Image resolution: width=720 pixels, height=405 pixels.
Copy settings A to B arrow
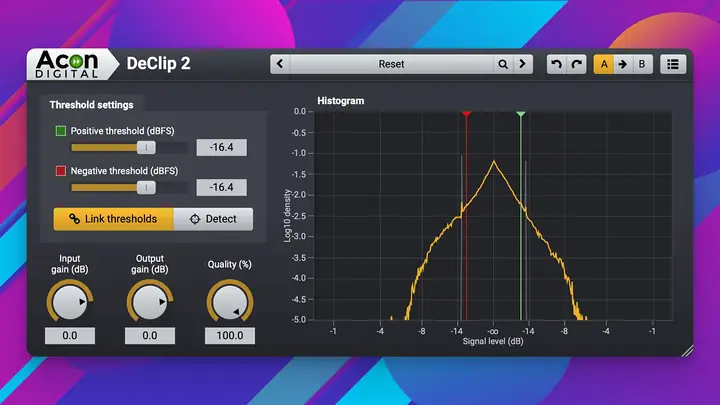coord(623,64)
